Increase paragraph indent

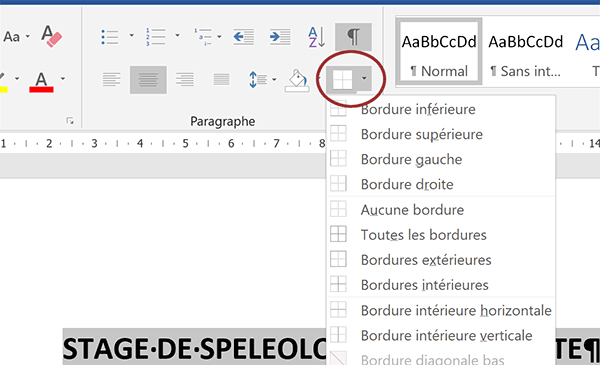point(280,37)
